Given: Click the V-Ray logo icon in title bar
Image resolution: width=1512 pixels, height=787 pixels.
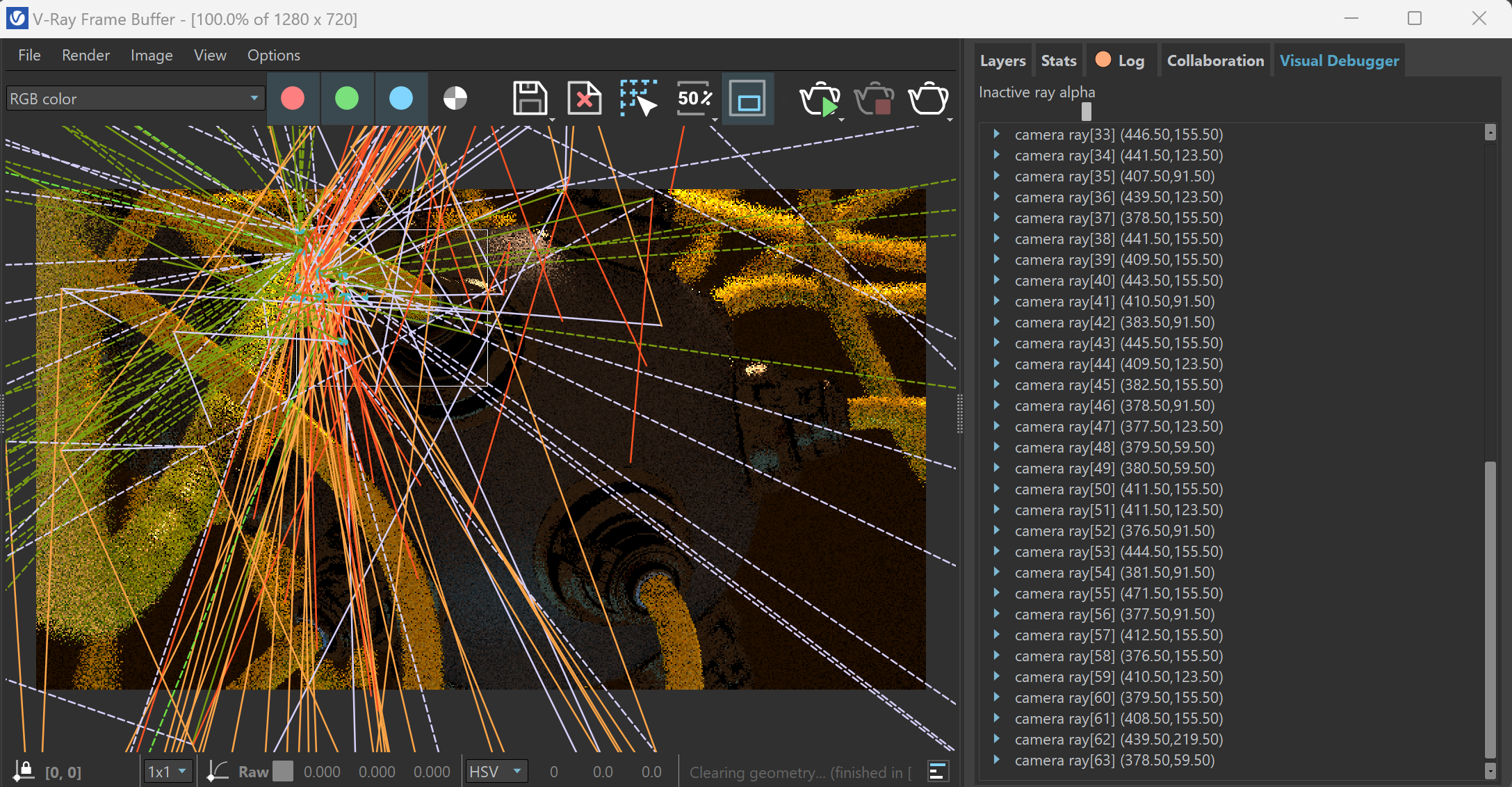Looking at the screenshot, I should click(x=17, y=19).
